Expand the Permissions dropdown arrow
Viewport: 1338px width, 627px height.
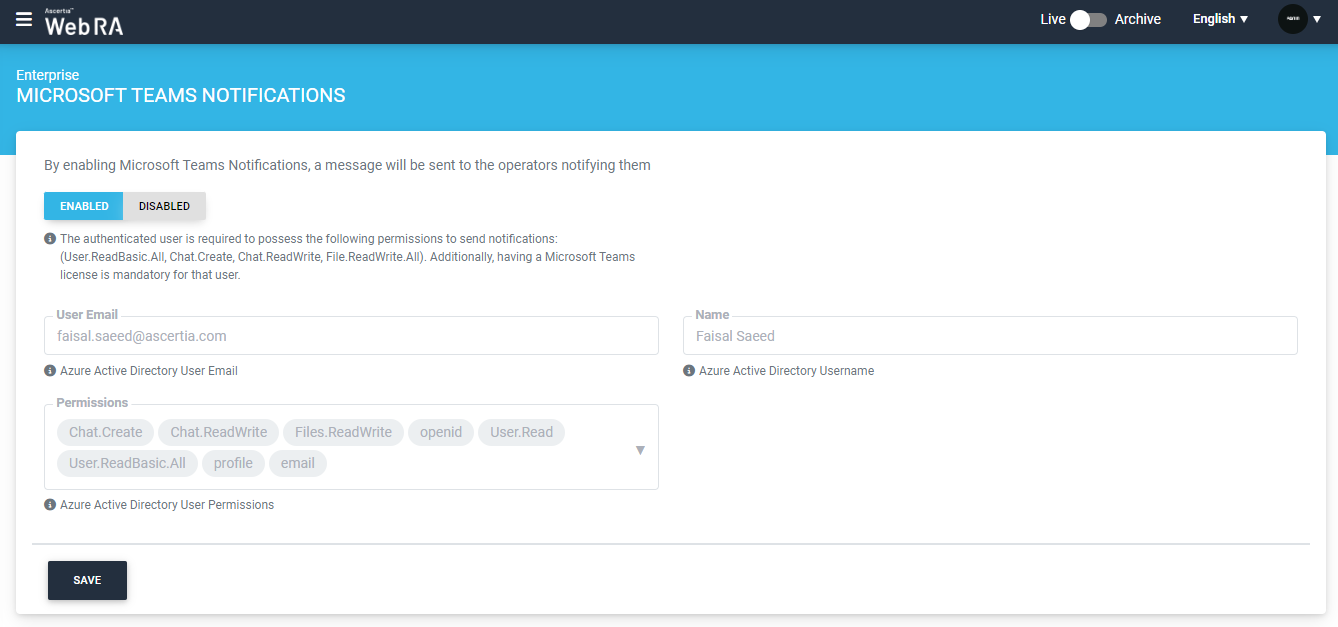point(640,450)
